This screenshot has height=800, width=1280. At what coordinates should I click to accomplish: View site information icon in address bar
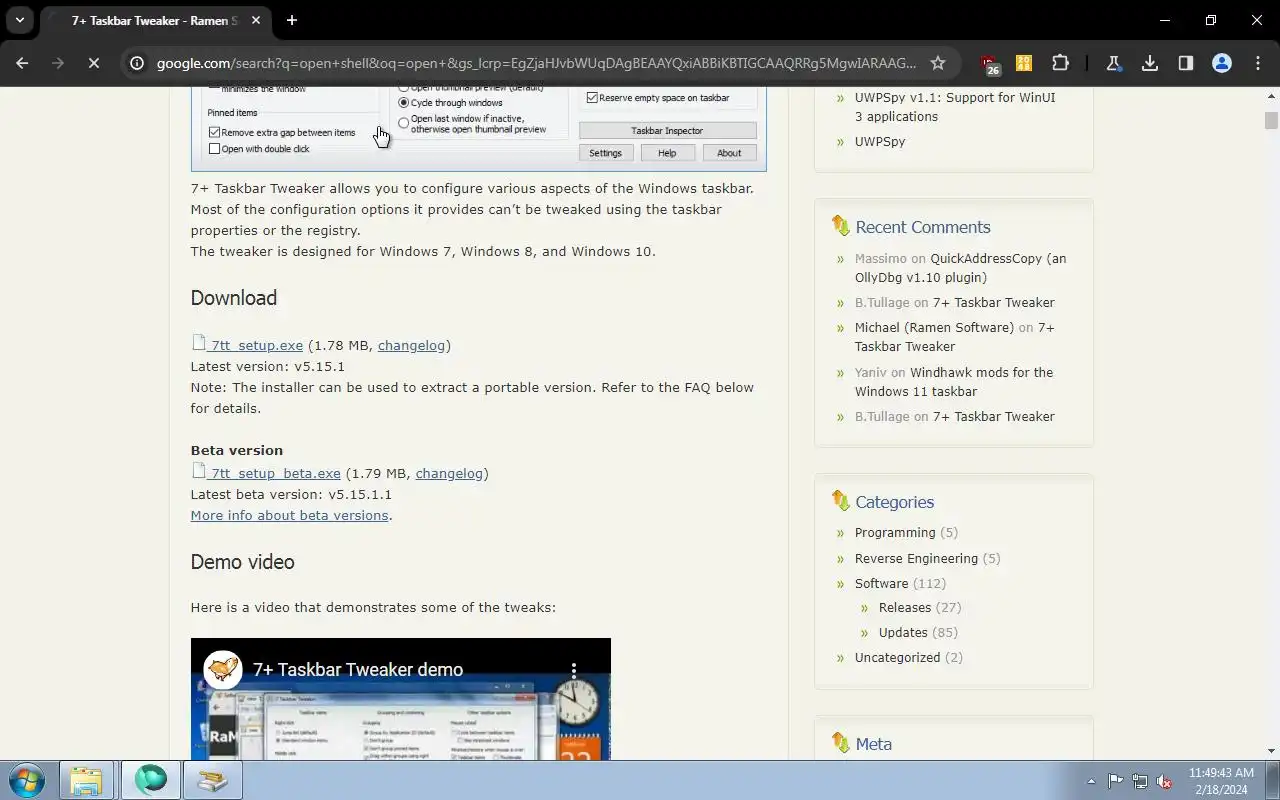[x=137, y=63]
